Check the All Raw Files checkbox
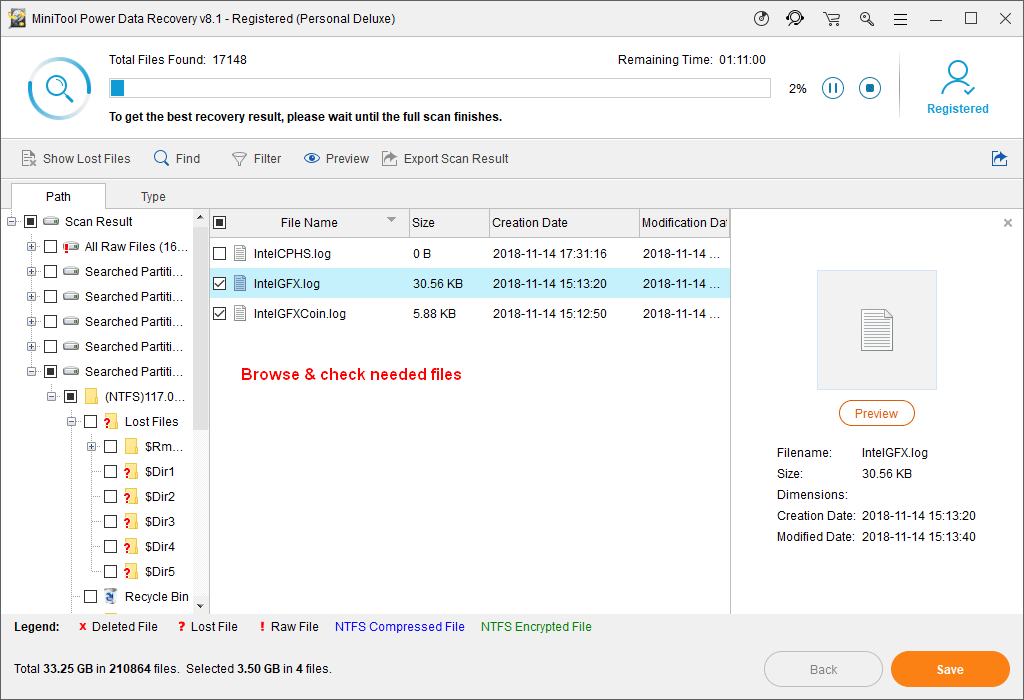The width and height of the screenshot is (1024, 700). coord(50,247)
